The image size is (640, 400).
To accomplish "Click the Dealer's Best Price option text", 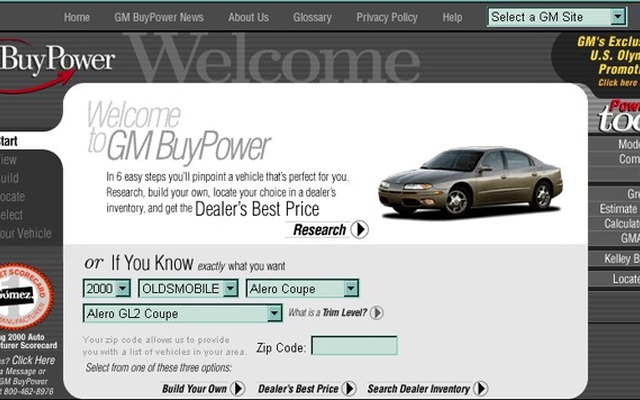I will tap(298, 389).
